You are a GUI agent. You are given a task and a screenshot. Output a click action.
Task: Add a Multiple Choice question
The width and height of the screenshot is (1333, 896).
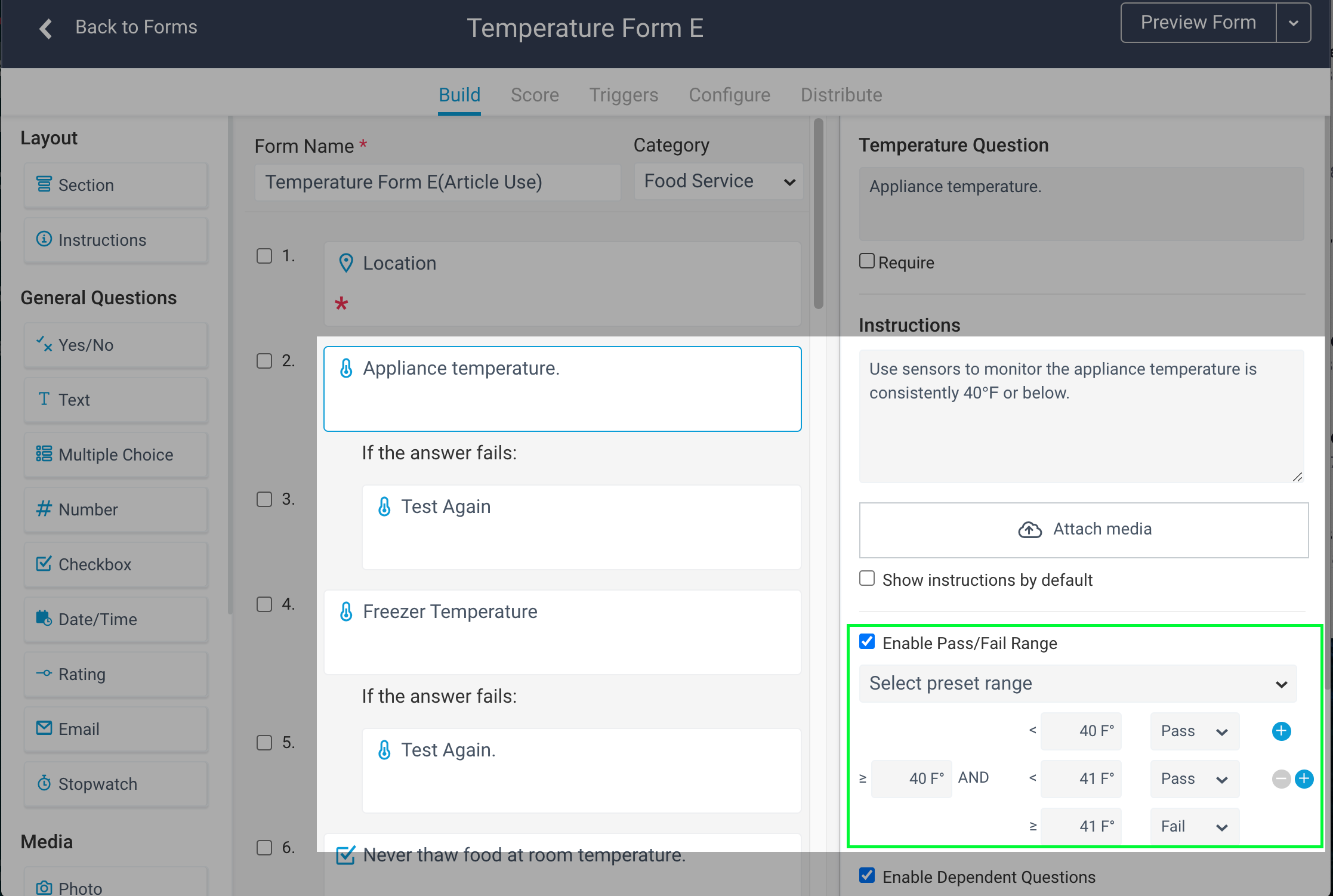coord(115,455)
